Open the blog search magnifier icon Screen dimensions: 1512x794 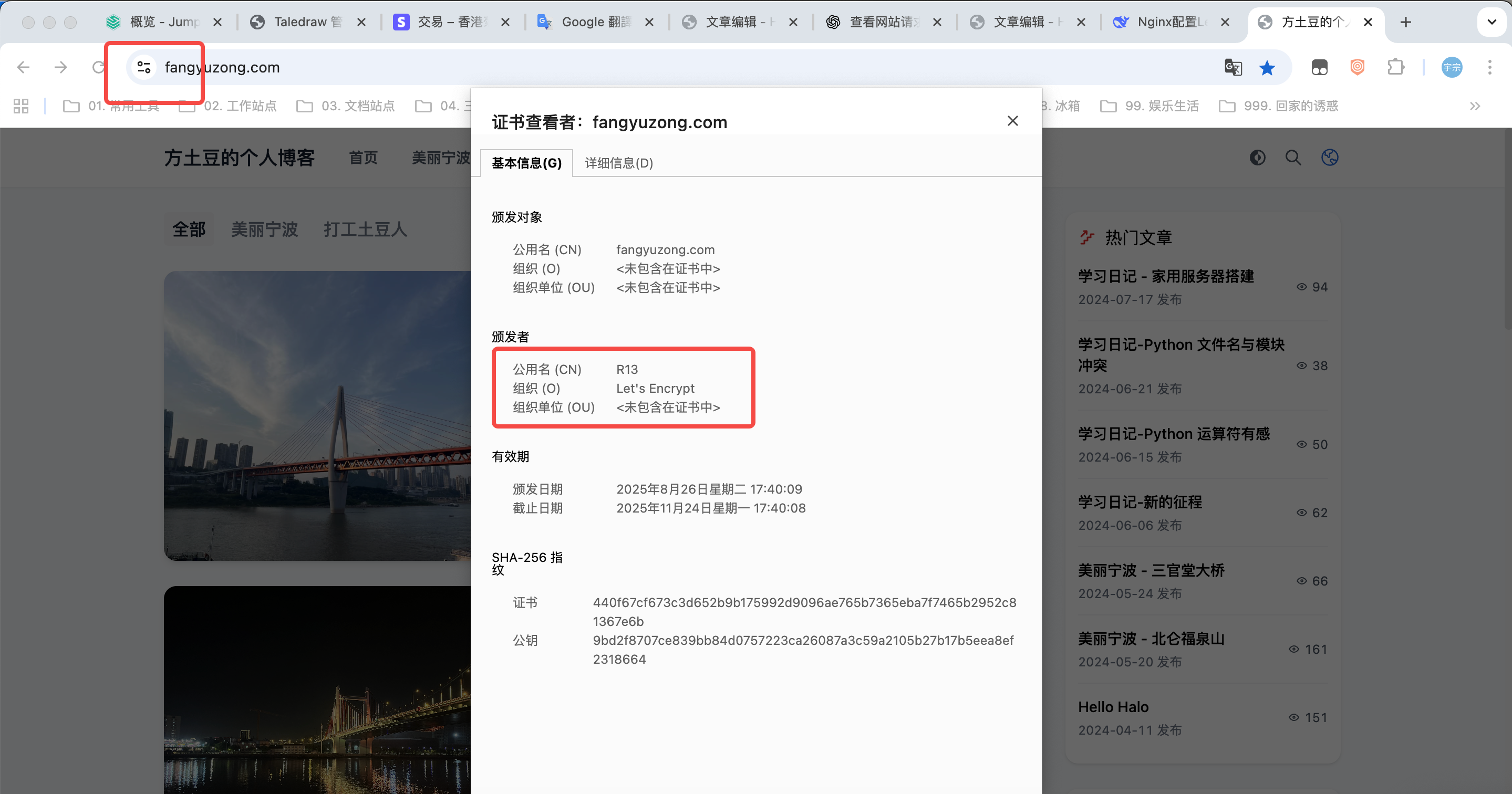click(x=1293, y=157)
